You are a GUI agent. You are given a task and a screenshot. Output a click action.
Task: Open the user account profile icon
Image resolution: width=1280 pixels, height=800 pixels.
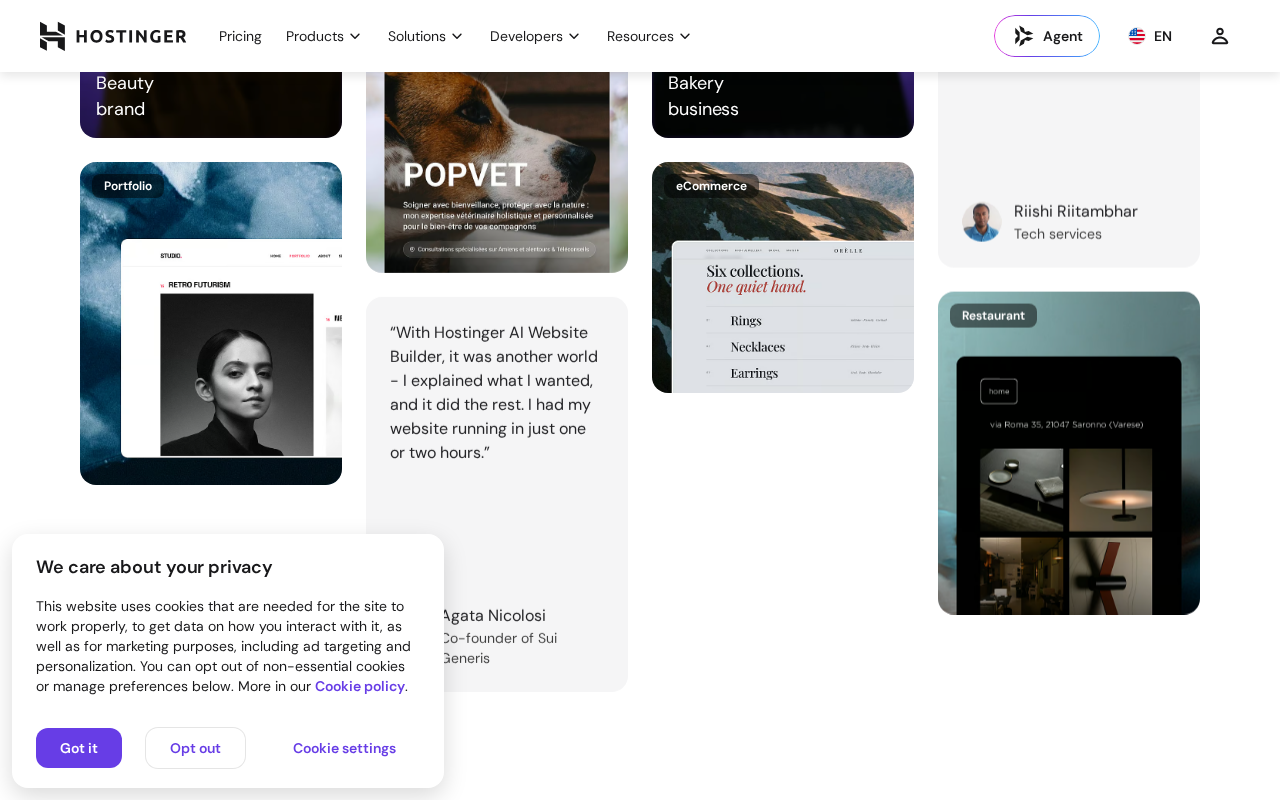pos(1219,36)
